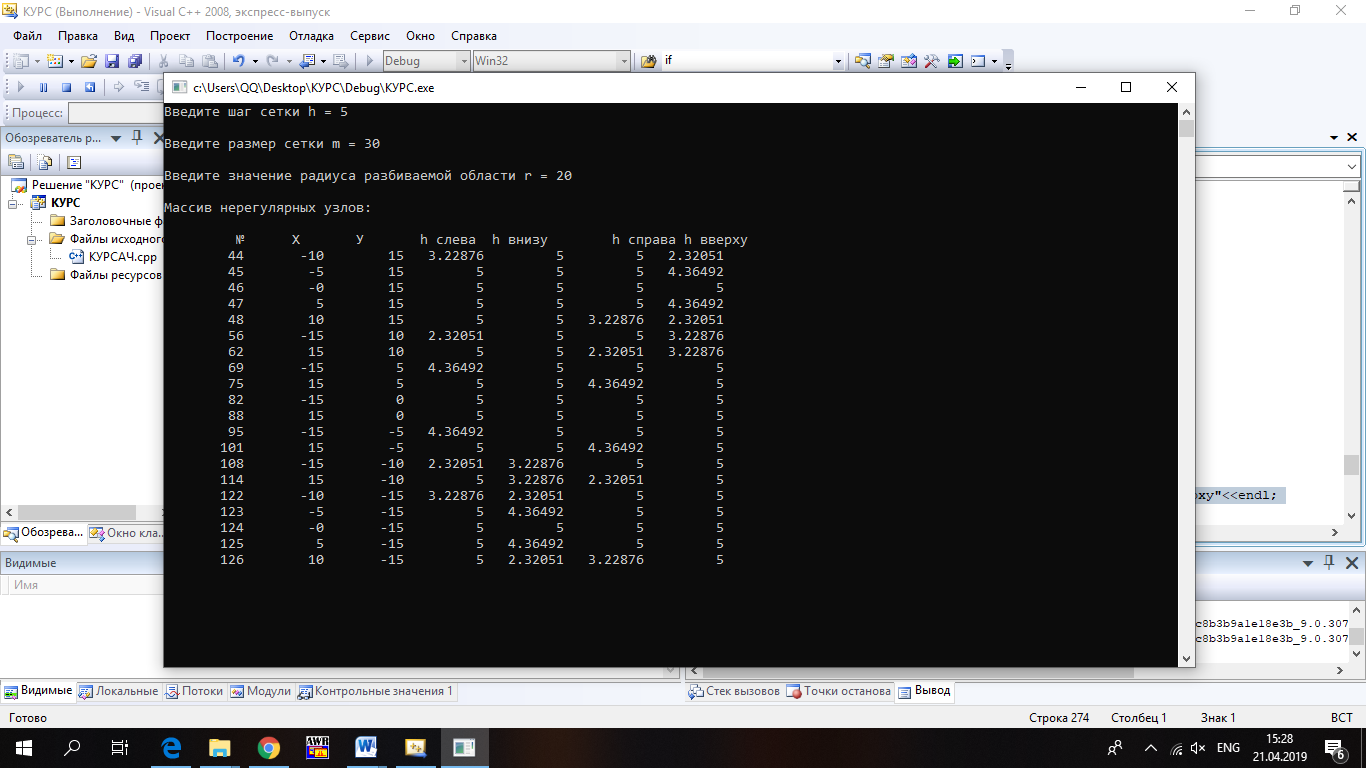Click Show Next Statement arrow icon
This screenshot has width=1366, height=768.
(x=119, y=87)
